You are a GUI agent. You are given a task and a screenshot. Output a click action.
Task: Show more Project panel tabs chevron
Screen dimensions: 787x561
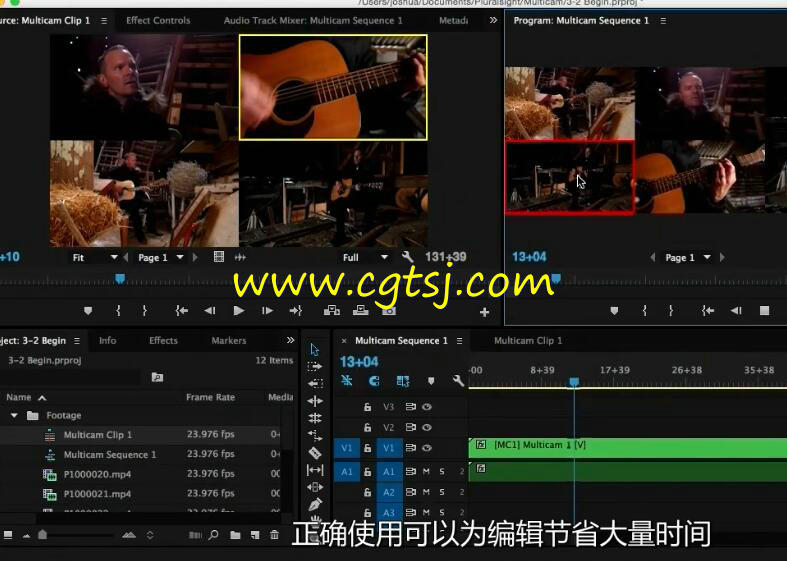[x=290, y=340]
